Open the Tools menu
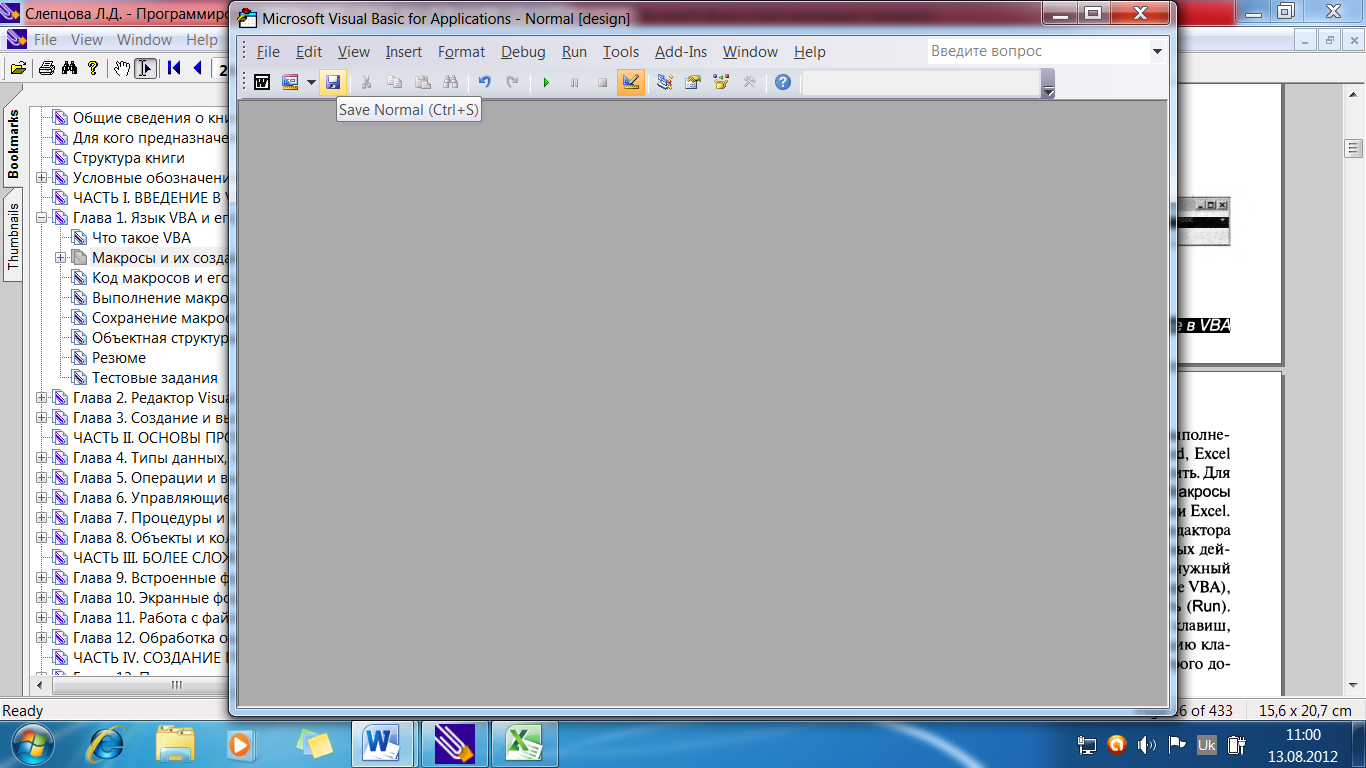This screenshot has height=768, width=1366. coord(620,52)
